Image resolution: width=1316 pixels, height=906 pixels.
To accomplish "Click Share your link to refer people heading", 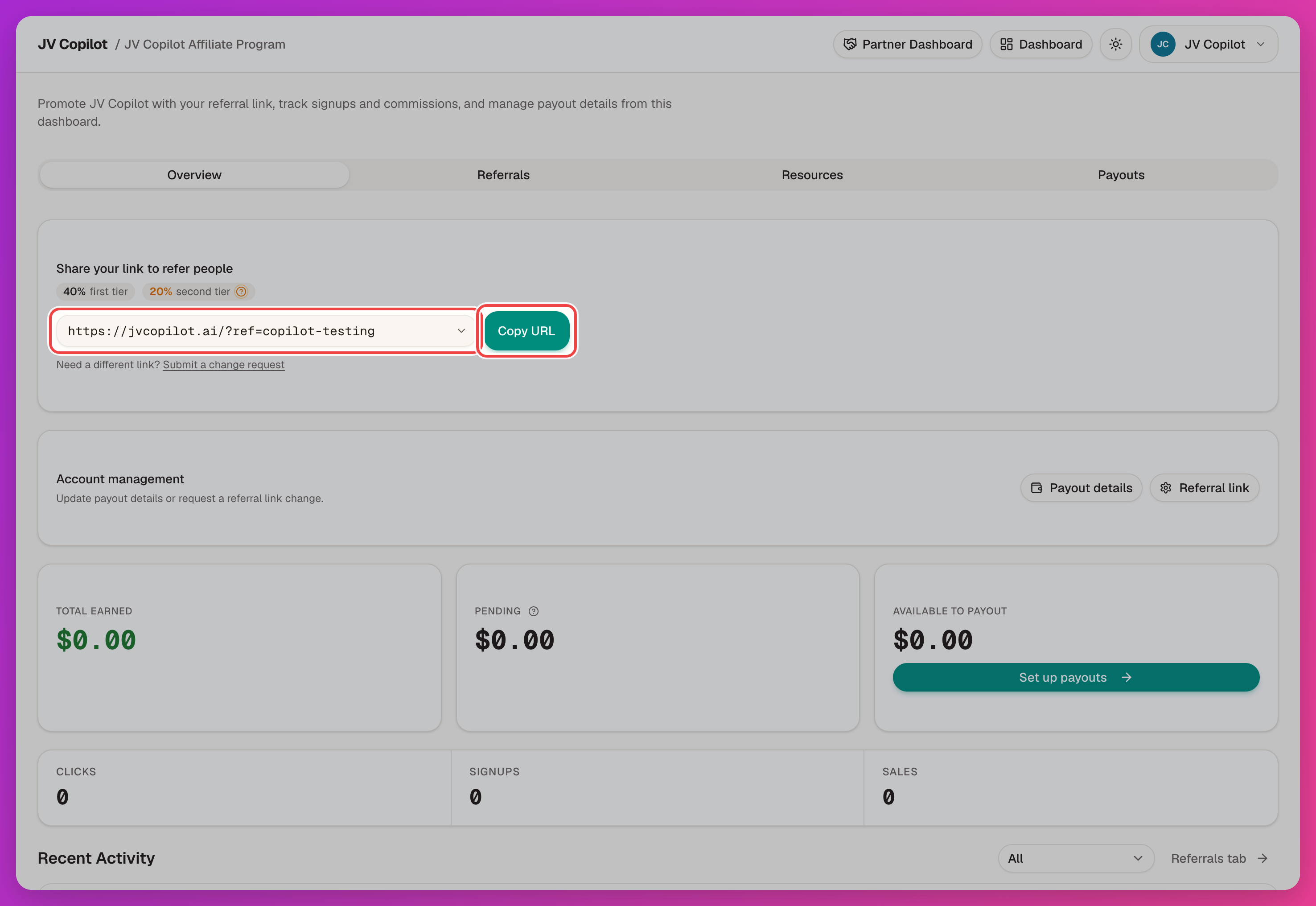I will click(x=144, y=268).
